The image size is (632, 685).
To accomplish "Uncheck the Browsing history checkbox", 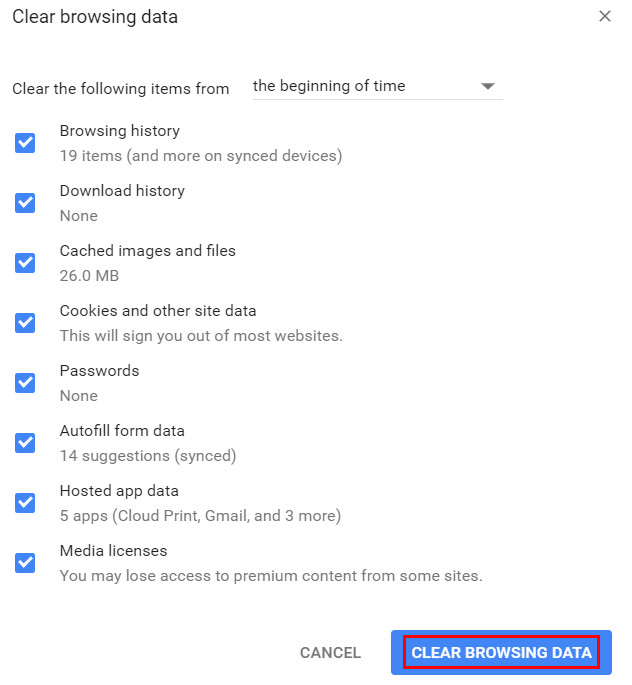I will 25,143.
